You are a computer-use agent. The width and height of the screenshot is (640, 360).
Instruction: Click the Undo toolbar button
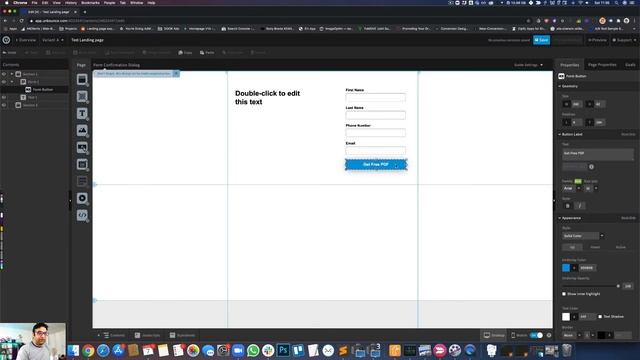coord(9,53)
